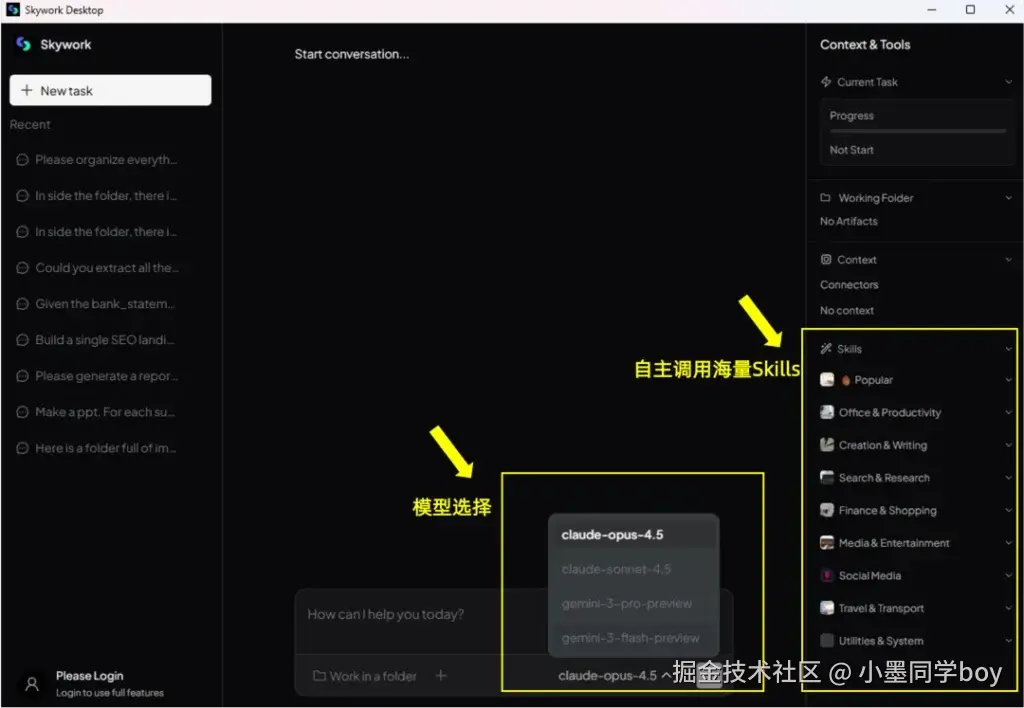This screenshot has width=1024, height=708.
Task: Click 'Login to use full features' text
Action: point(110,692)
